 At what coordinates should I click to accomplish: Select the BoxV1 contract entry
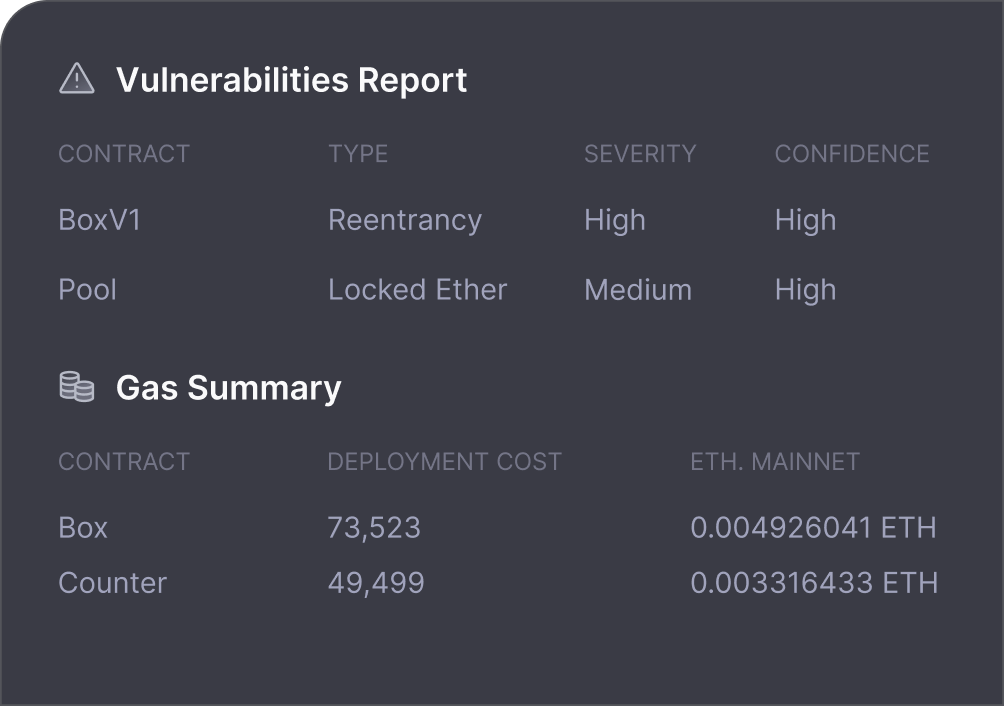(100, 220)
